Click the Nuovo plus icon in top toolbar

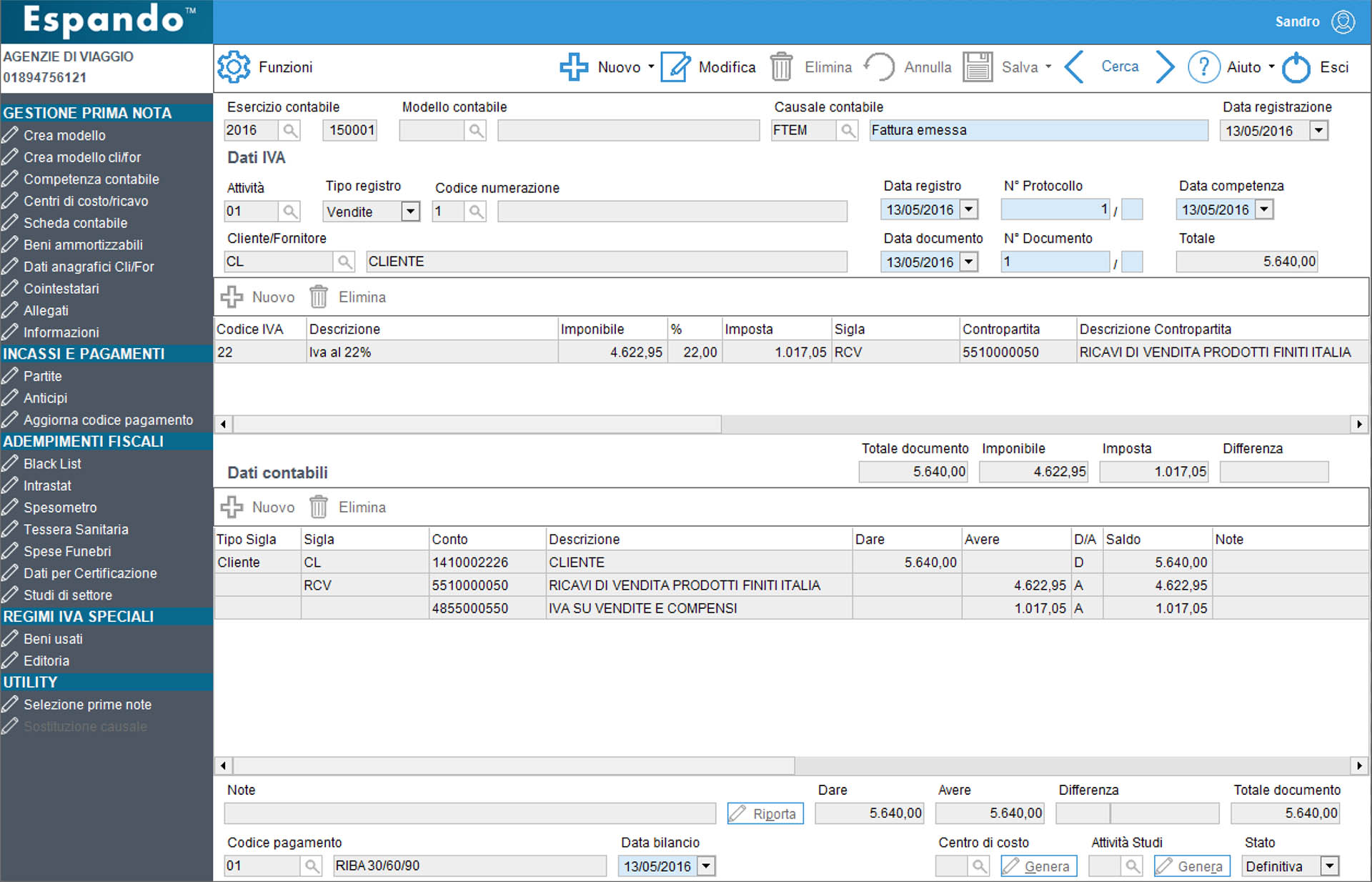[574, 67]
